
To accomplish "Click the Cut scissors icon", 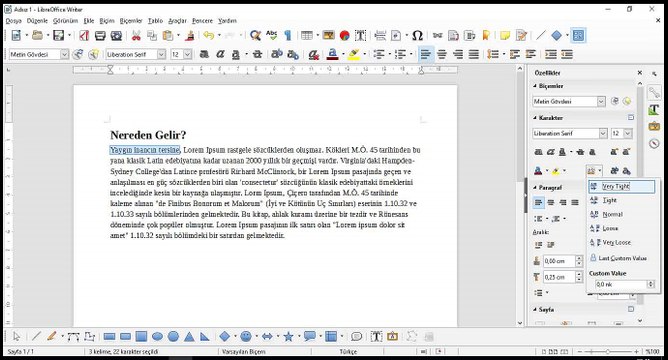I will pos(136,35).
